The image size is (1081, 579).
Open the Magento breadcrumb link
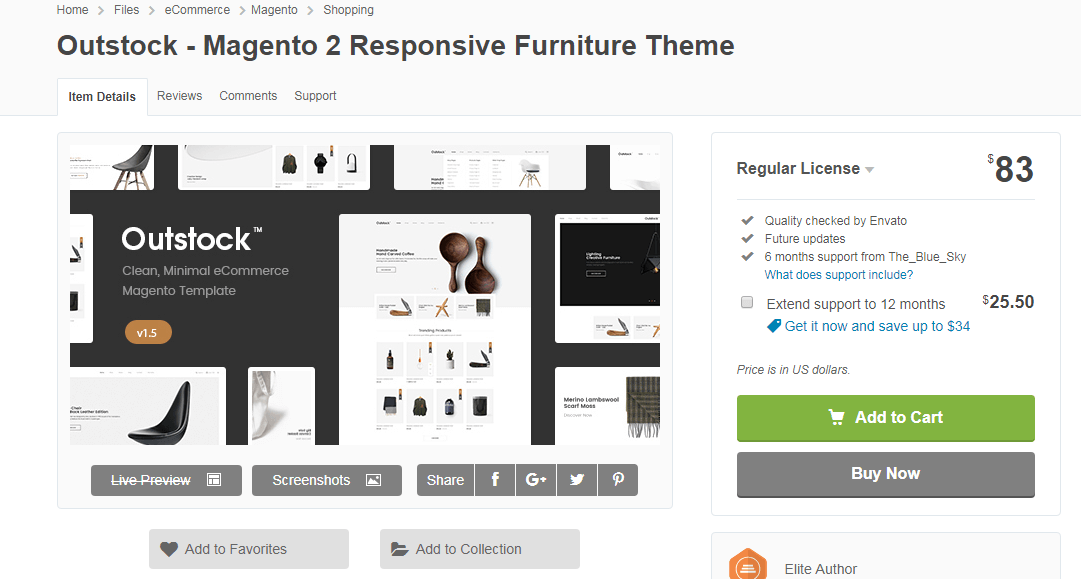pyautogui.click(x=274, y=10)
